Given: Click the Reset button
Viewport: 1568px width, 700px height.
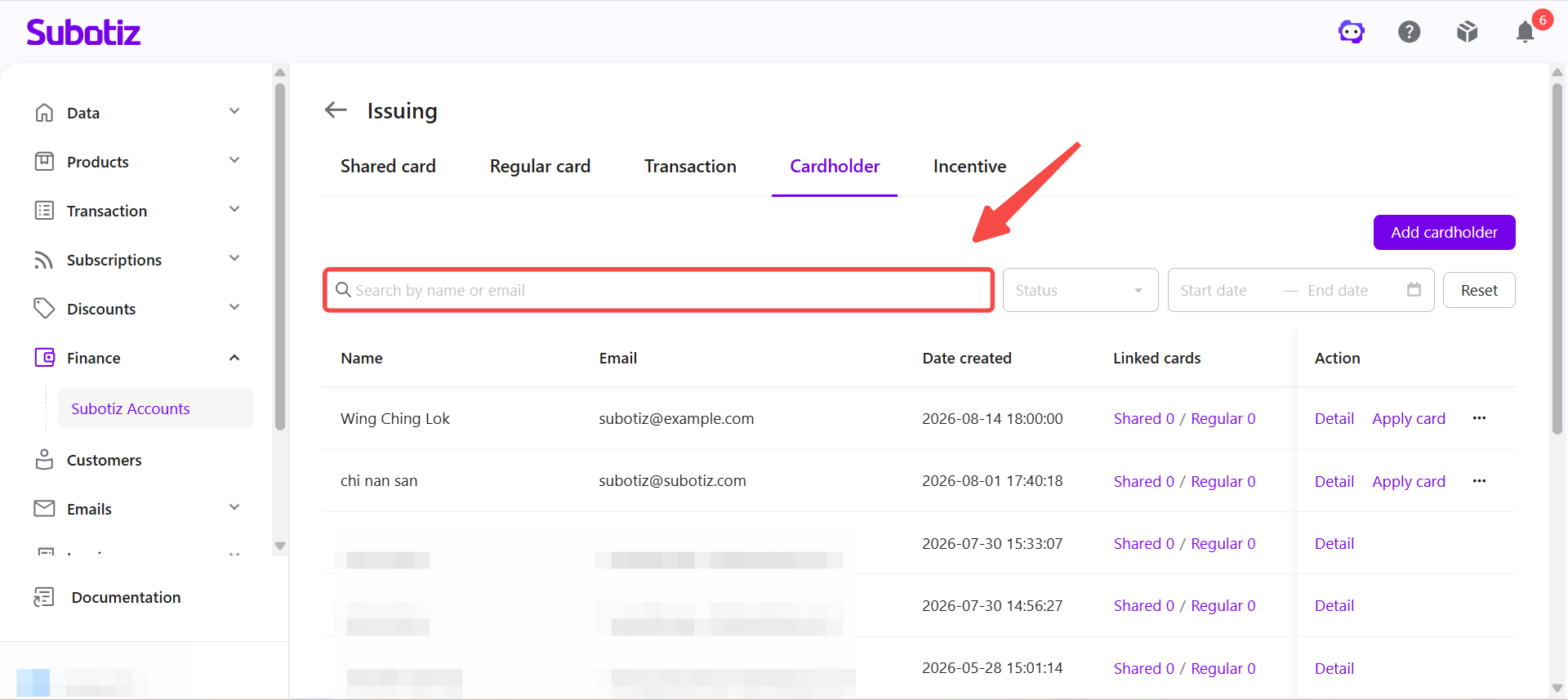Looking at the screenshot, I should [x=1479, y=290].
